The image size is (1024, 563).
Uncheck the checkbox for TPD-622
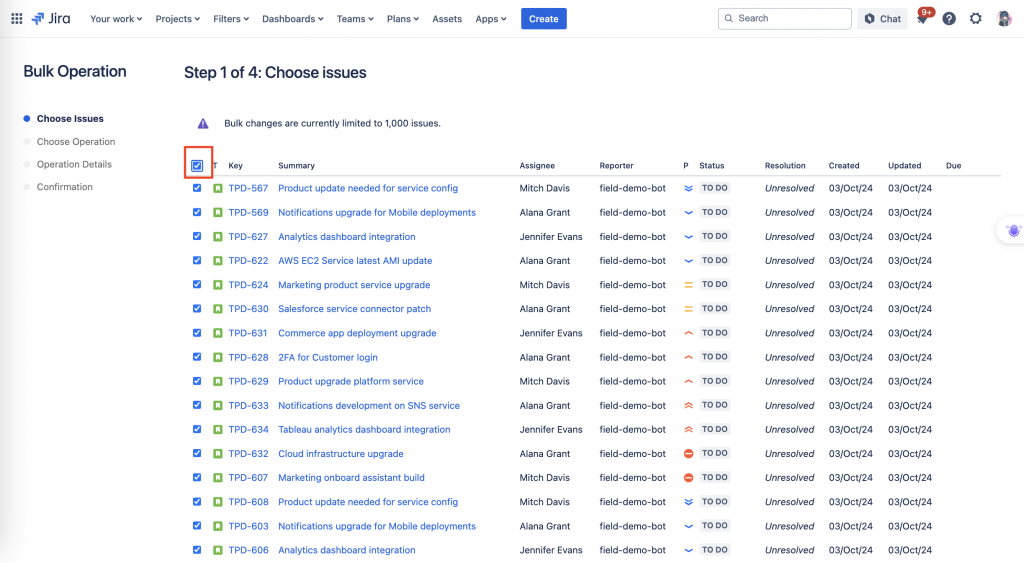click(197, 261)
